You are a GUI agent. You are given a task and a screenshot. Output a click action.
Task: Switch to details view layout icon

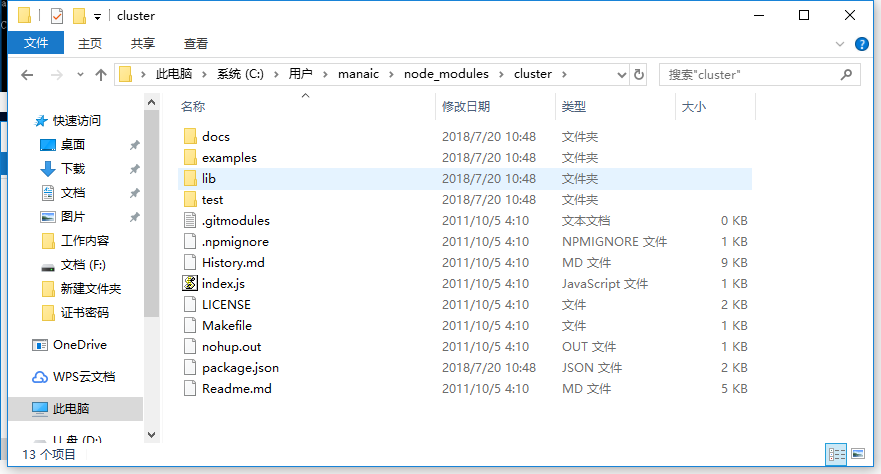836,454
